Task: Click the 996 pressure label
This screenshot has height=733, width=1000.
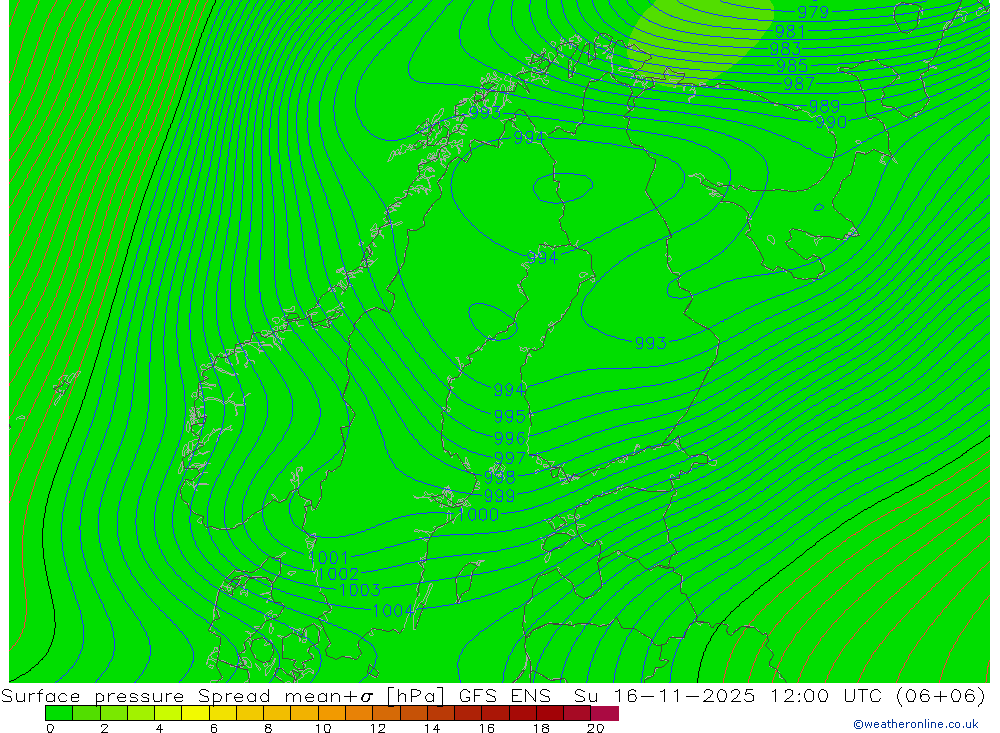Action: pyautogui.click(x=510, y=438)
